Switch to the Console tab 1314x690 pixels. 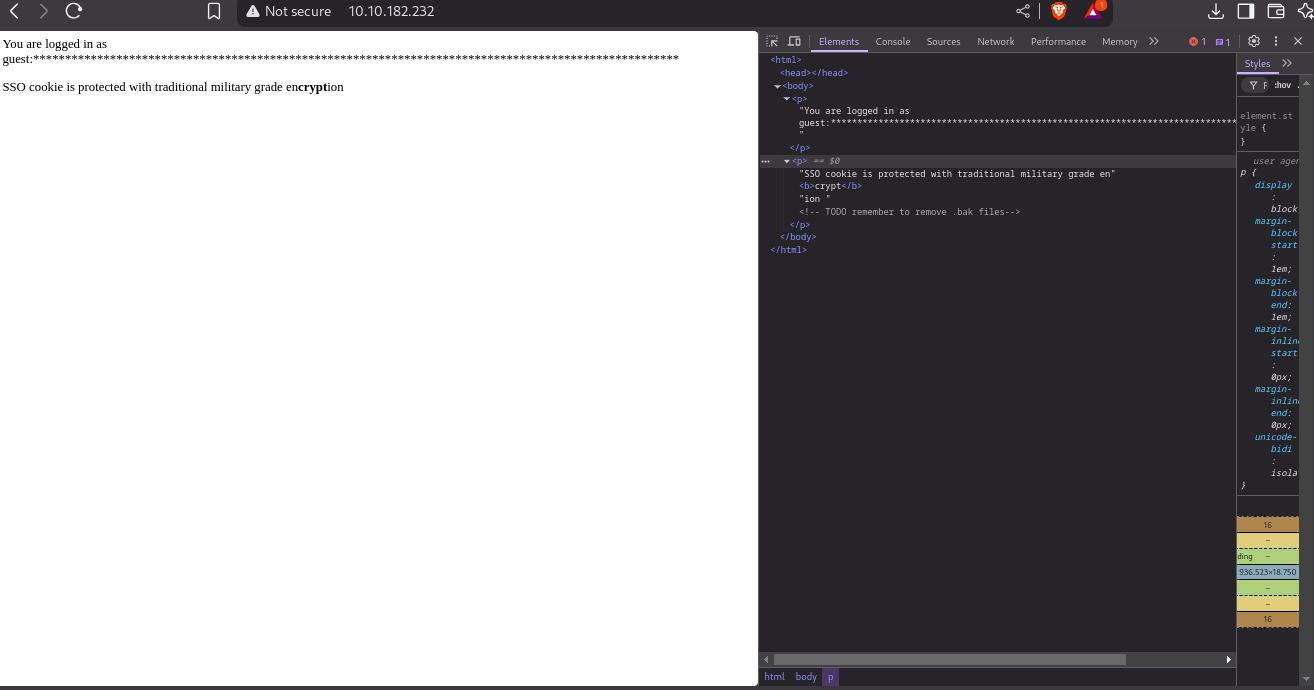[892, 41]
